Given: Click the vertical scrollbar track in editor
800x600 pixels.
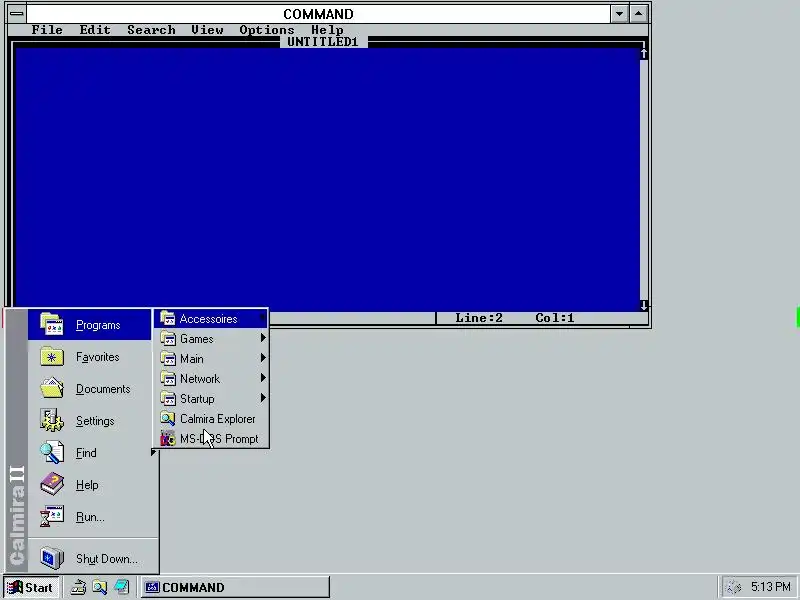Looking at the screenshot, I should 644,180.
